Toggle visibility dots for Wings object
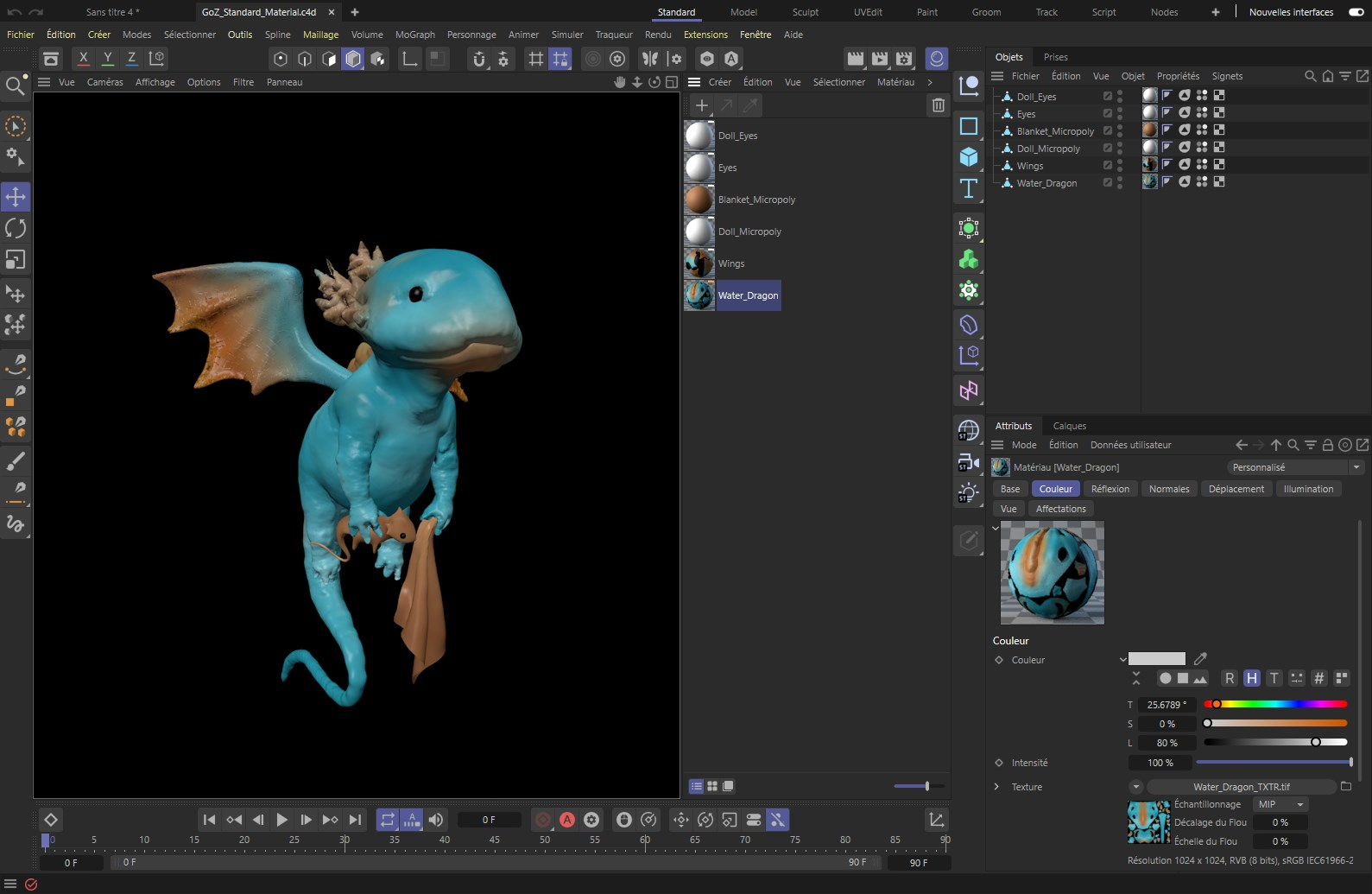 [1120, 165]
